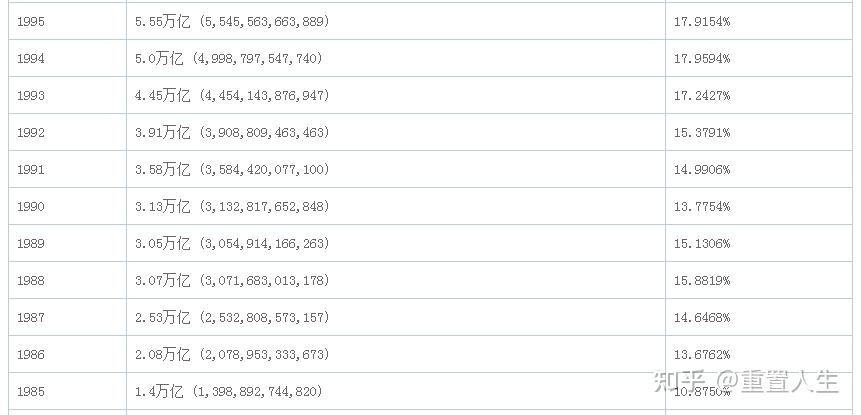The height and width of the screenshot is (415, 861).
Task: Click the 1989 year cell
Action: click(31, 243)
